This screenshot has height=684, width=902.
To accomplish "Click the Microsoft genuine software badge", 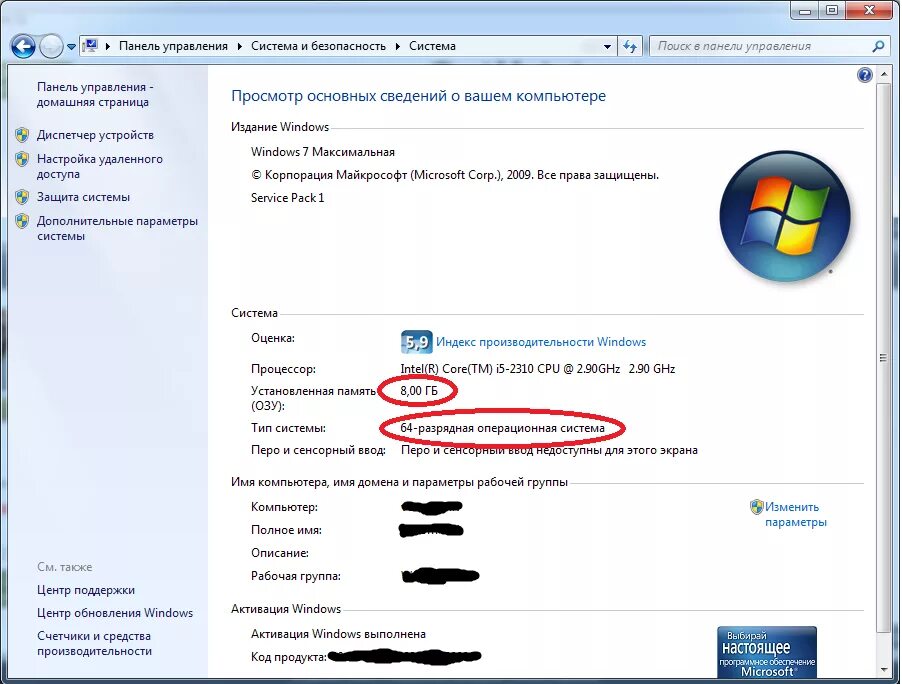I will click(x=767, y=652).
